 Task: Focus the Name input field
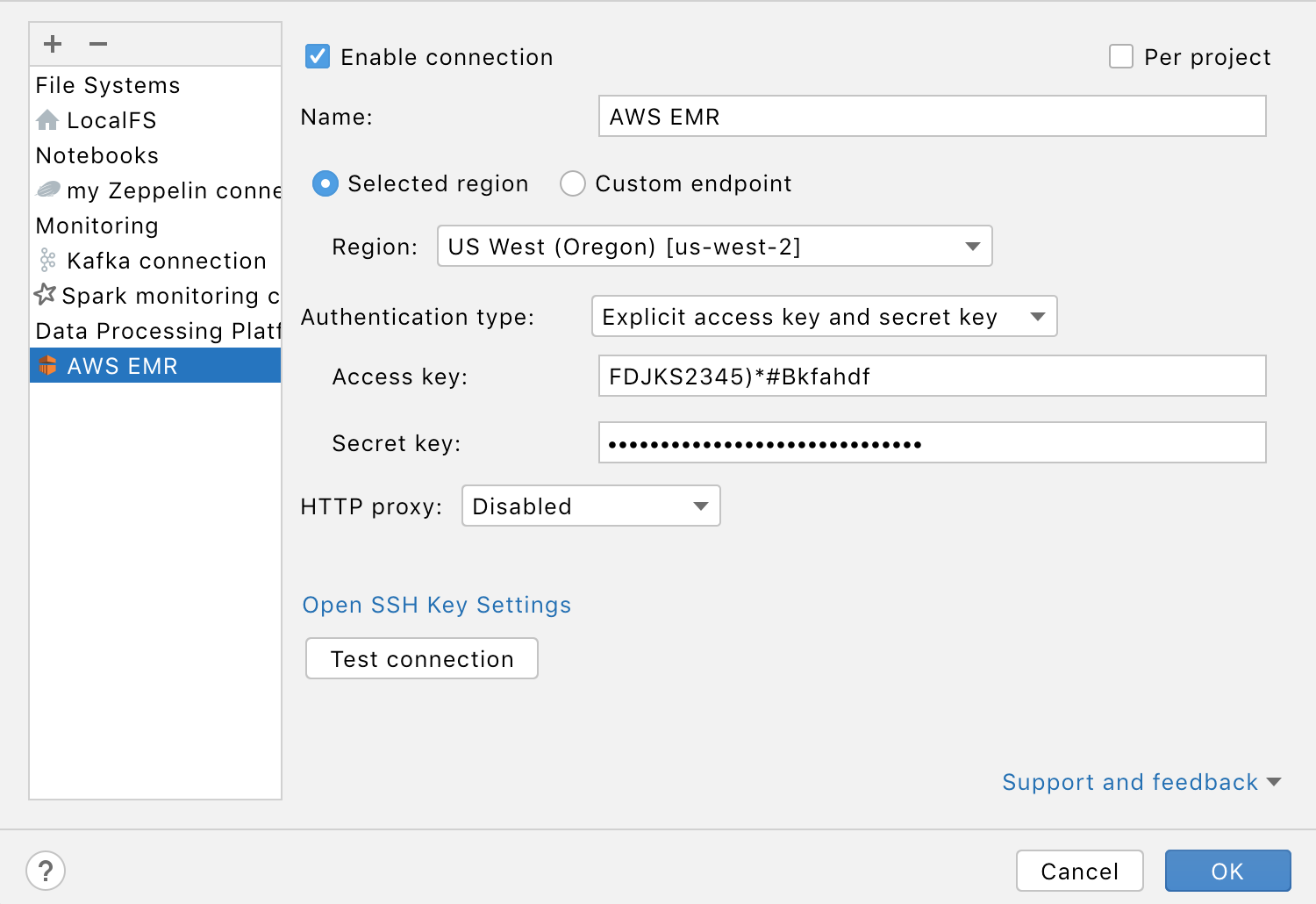click(933, 116)
